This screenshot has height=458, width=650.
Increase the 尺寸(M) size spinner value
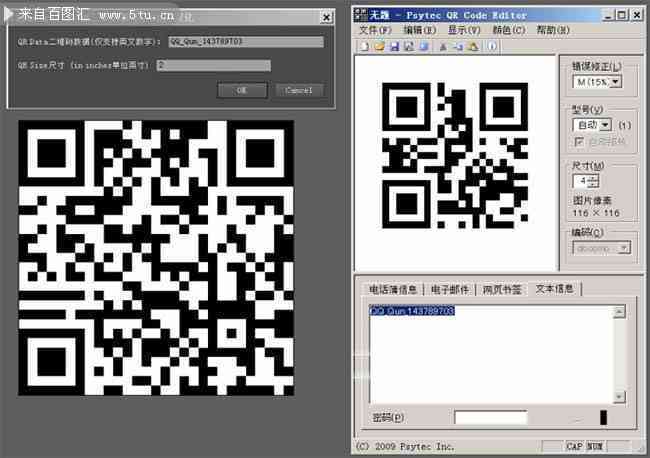pos(594,178)
